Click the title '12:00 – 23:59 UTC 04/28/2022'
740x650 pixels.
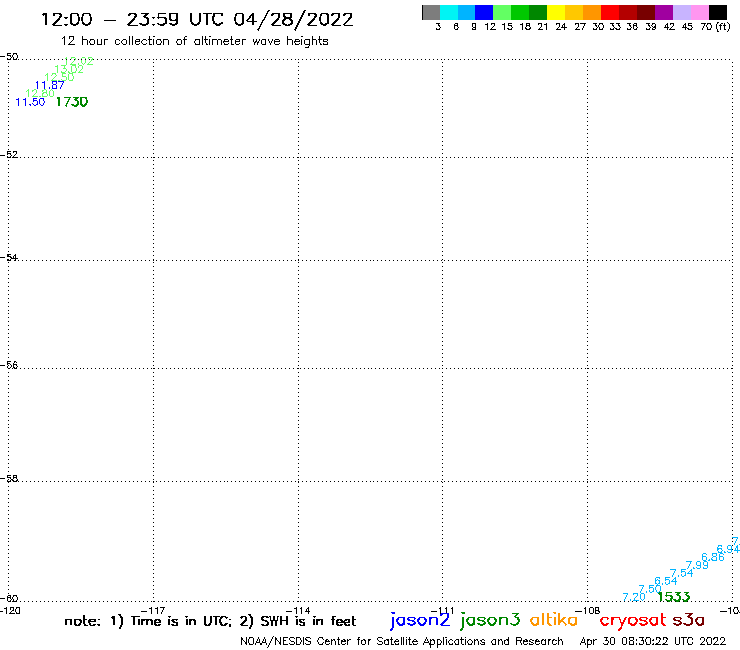click(197, 19)
